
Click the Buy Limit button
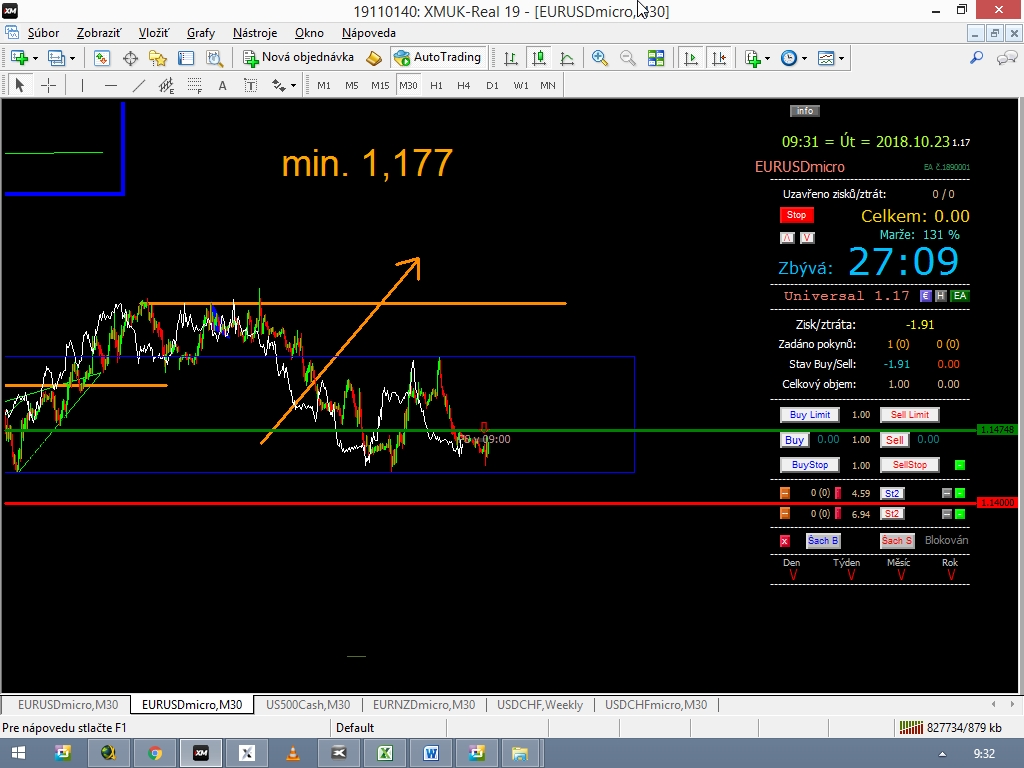click(x=810, y=415)
